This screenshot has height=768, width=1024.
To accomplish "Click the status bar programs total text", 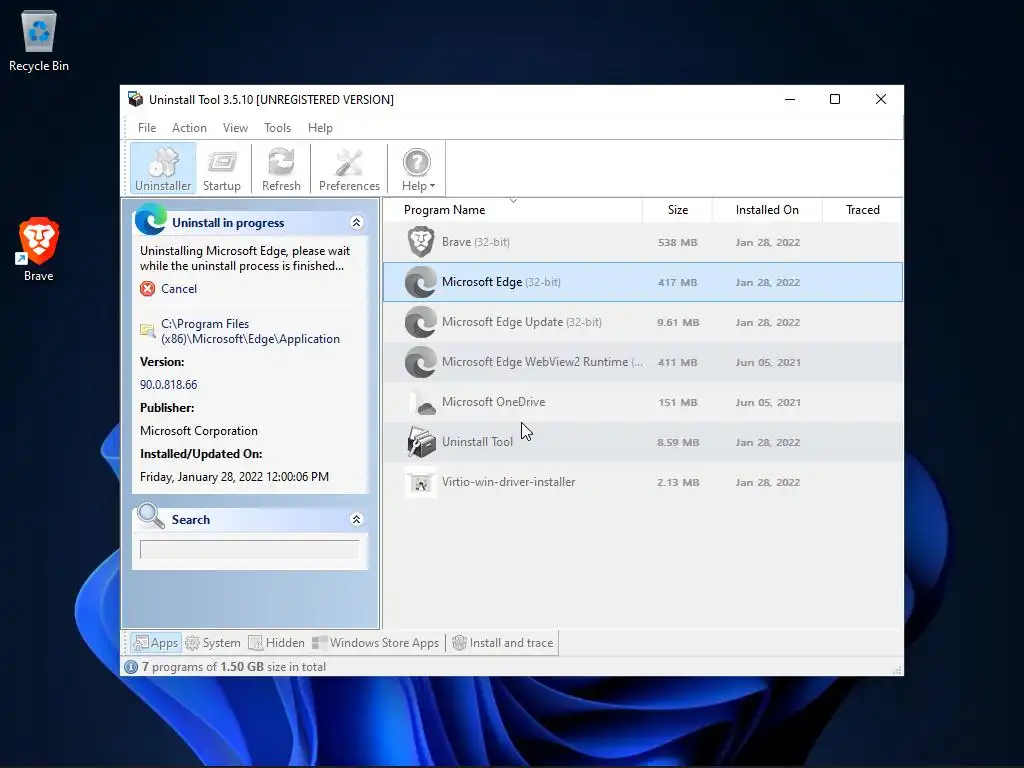I will tap(234, 667).
